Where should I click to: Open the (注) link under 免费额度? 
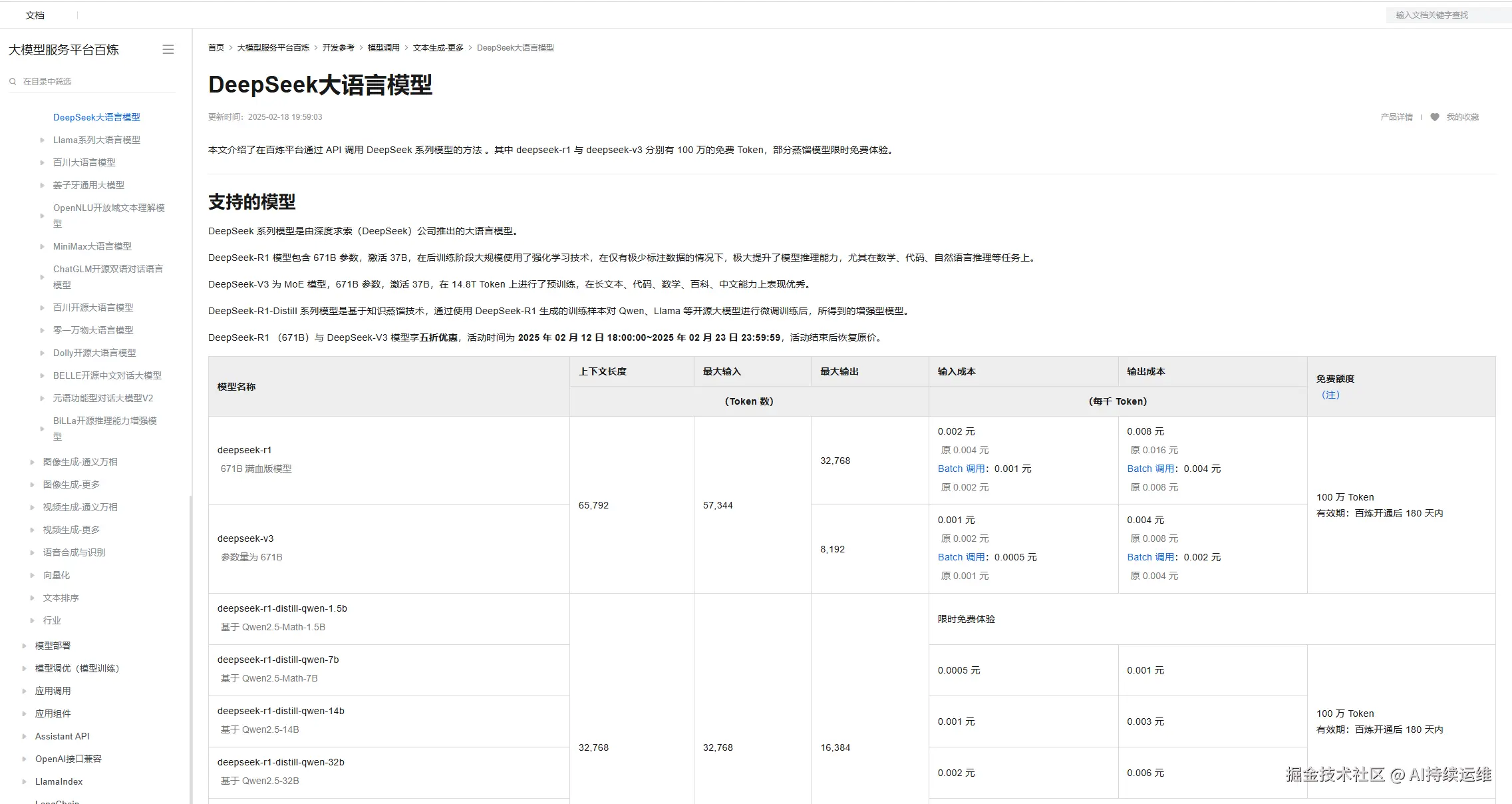tap(1330, 395)
